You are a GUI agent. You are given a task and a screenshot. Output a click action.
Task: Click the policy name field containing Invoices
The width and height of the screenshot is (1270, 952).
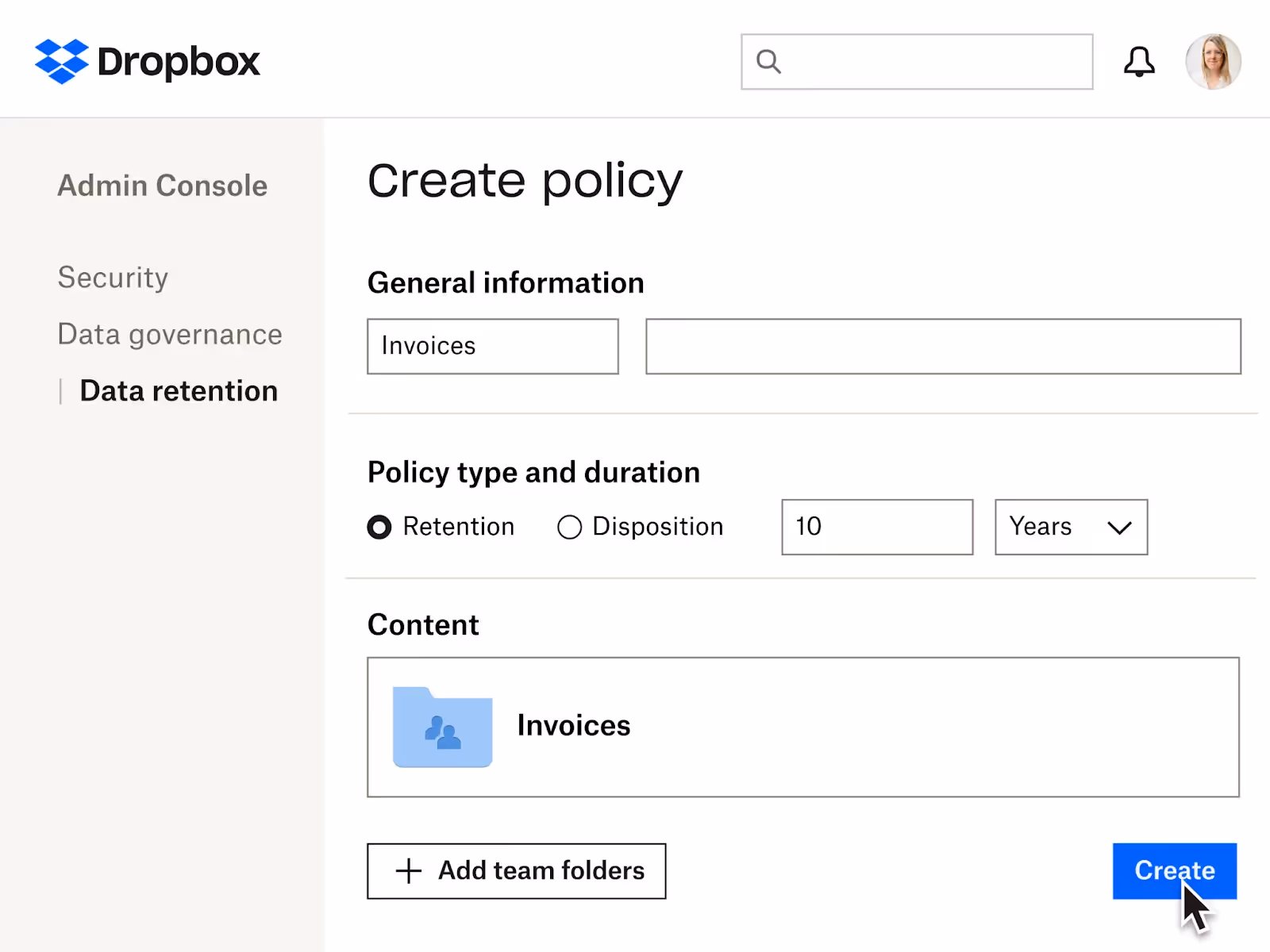[x=492, y=346]
